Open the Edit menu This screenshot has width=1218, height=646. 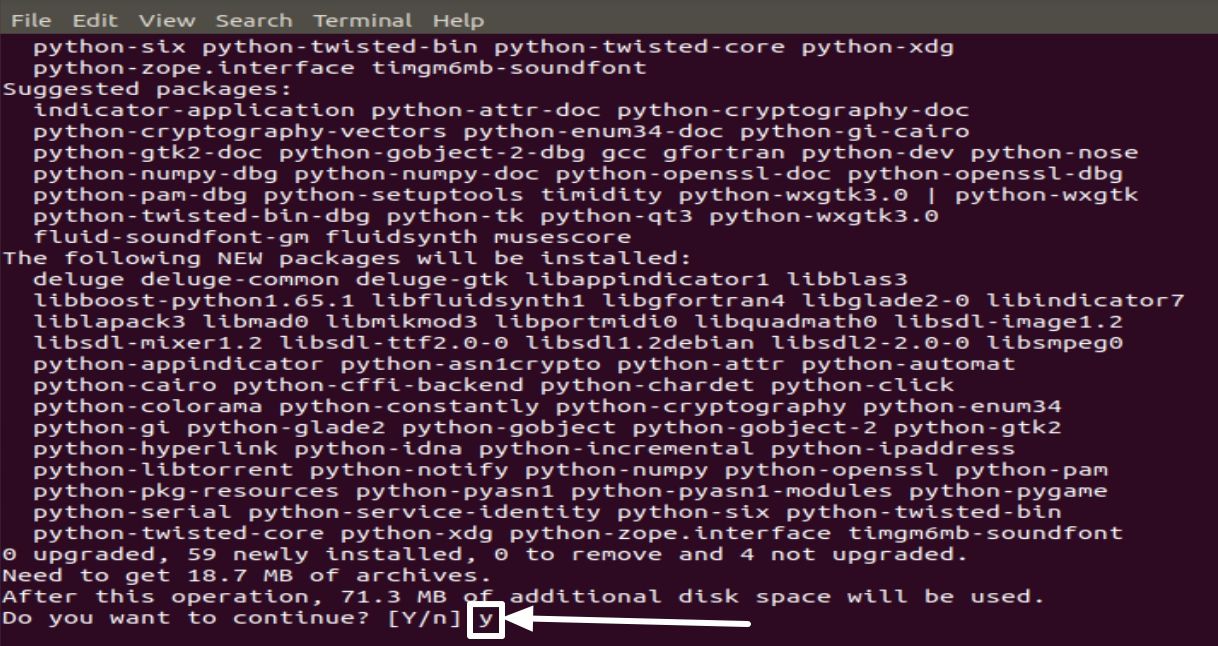95,20
